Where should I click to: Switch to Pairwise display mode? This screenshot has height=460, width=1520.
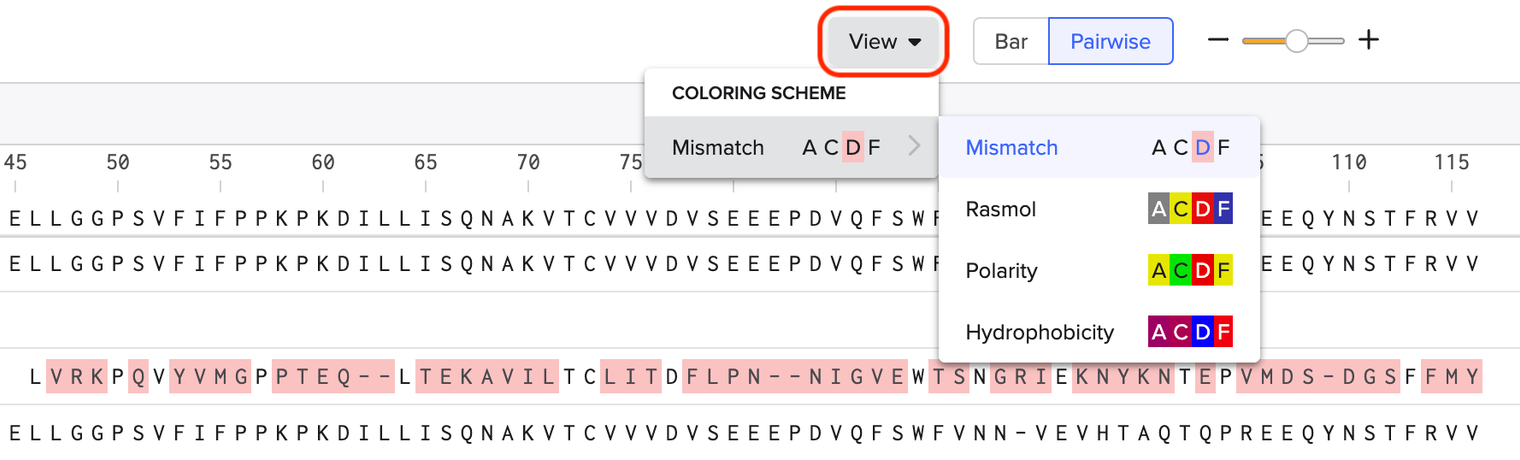pos(1110,41)
